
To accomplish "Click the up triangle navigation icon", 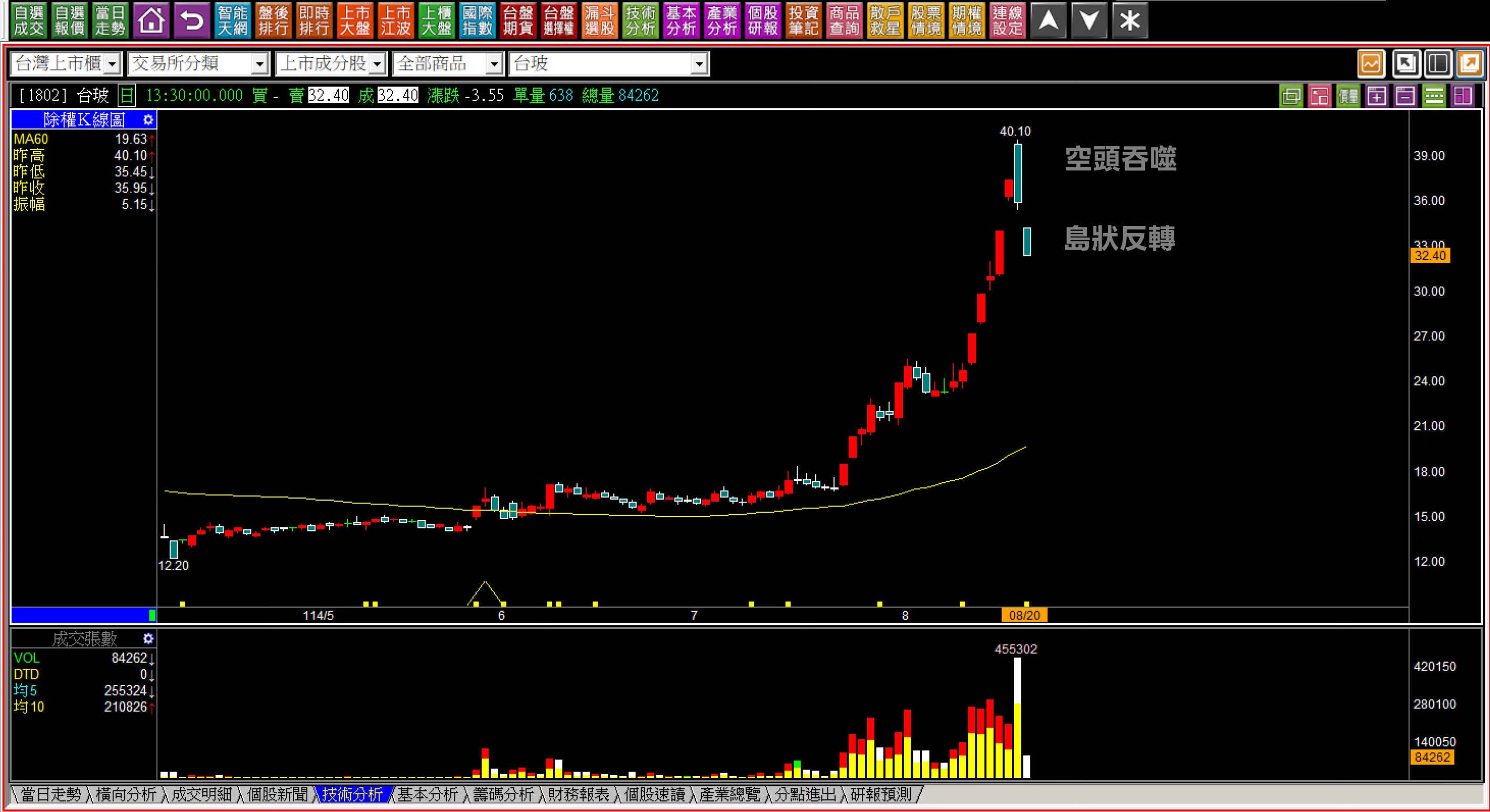I will (x=1048, y=20).
